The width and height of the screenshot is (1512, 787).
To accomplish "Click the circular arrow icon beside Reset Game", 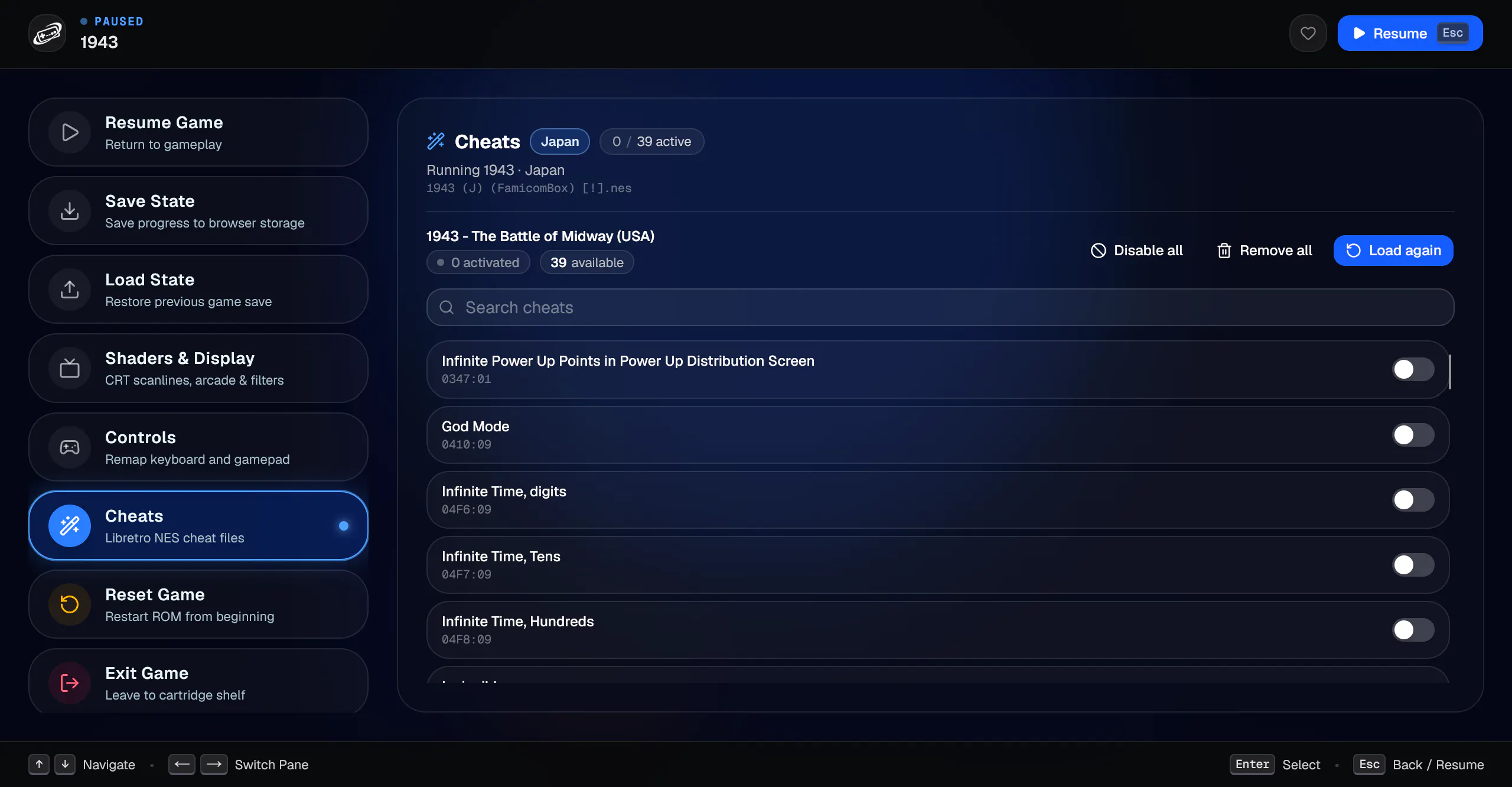I will 70,604.
